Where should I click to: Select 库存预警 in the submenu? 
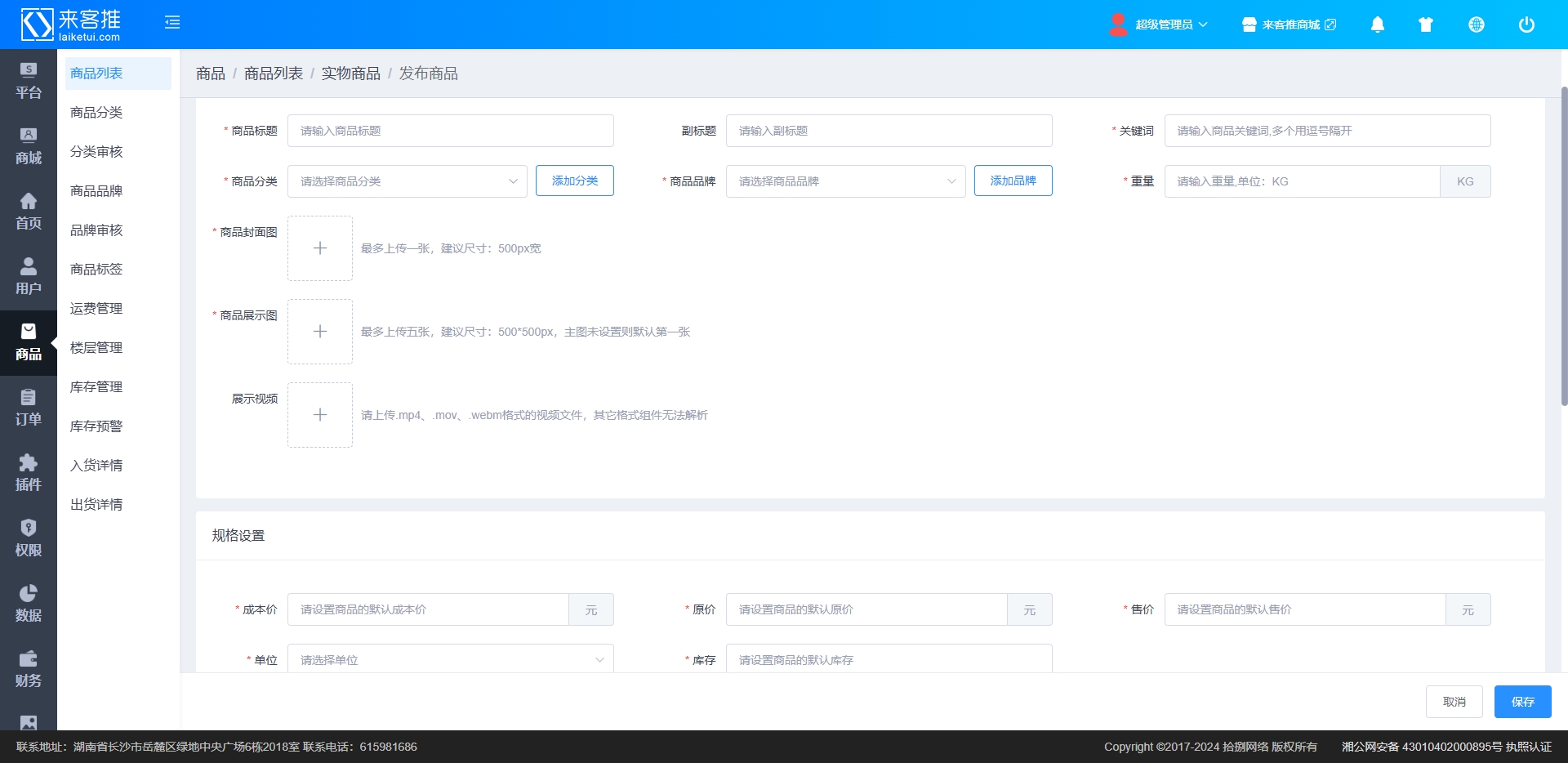(96, 426)
